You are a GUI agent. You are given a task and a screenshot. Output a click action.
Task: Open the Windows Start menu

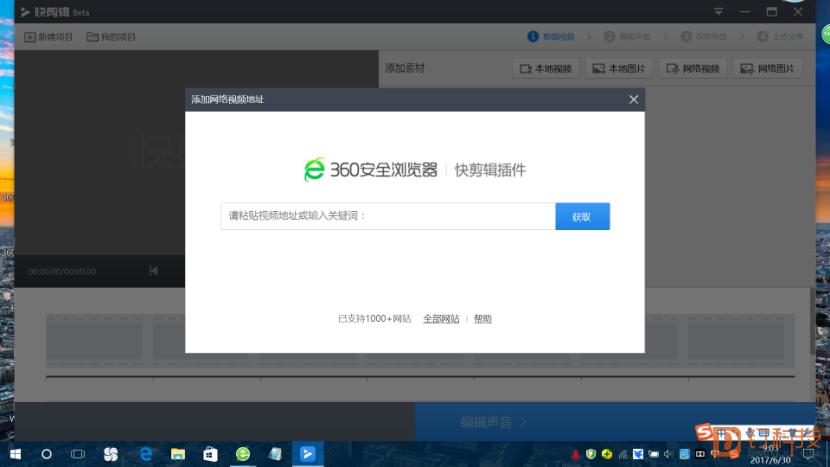coord(15,454)
